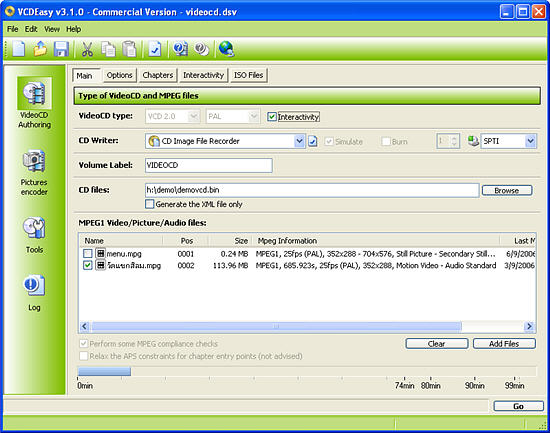The width and height of the screenshot is (550, 433).
Task: Click the file list scroll right arrow
Action: (x=529, y=326)
